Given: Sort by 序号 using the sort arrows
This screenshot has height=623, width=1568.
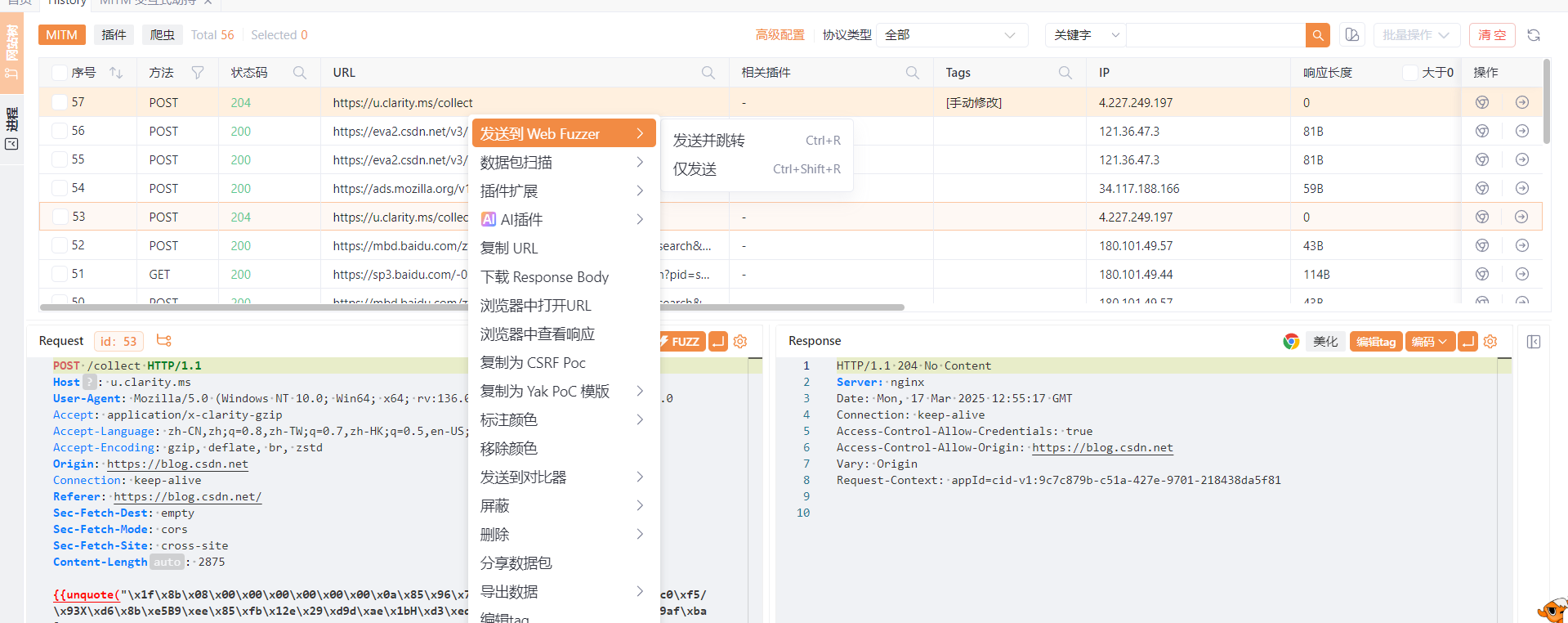Looking at the screenshot, I should (x=116, y=73).
